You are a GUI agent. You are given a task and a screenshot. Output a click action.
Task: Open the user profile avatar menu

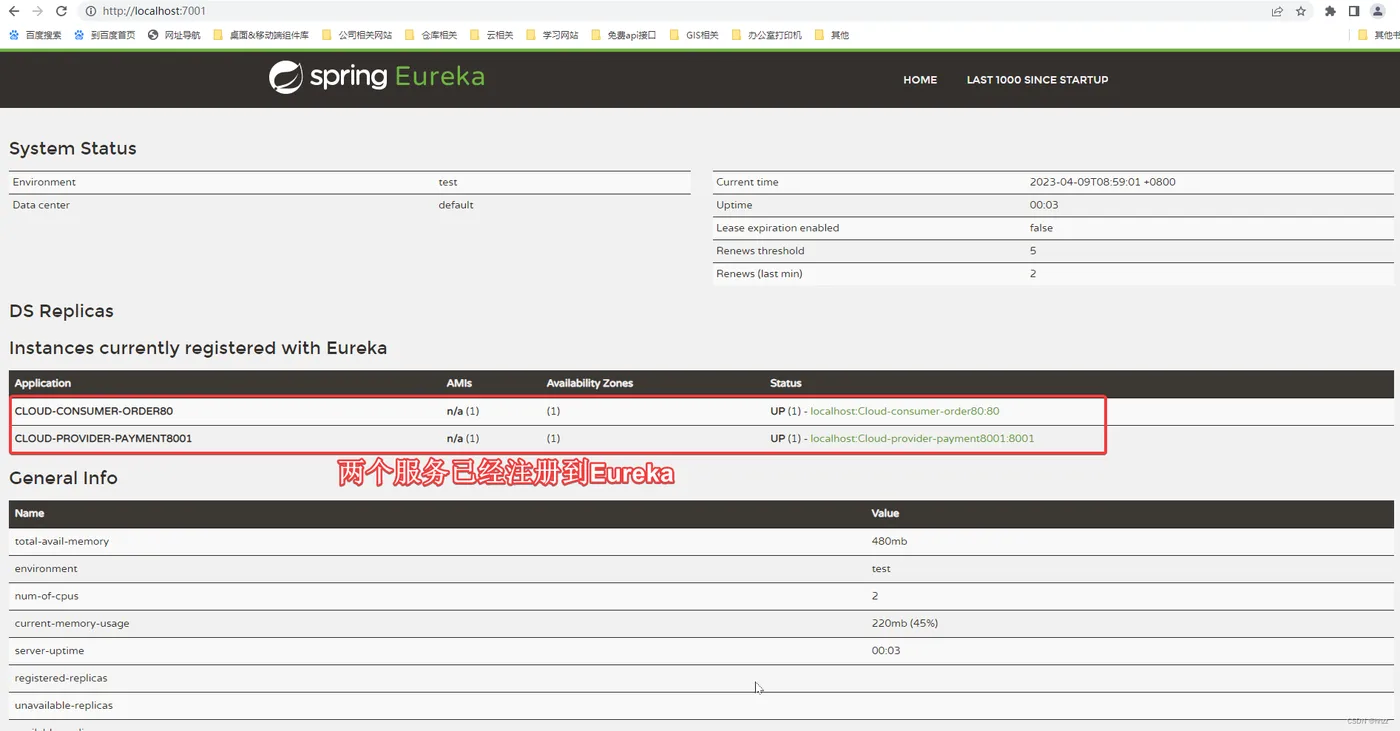(1379, 11)
